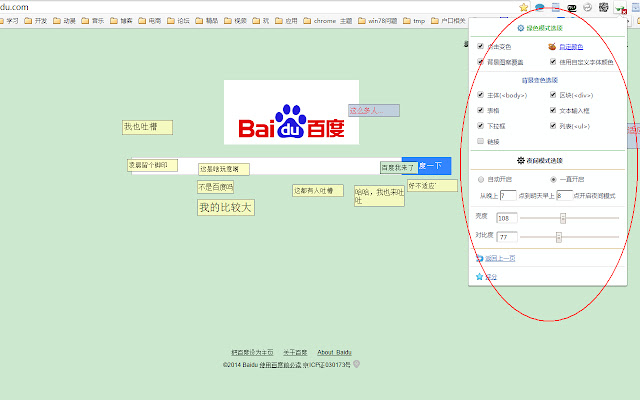Click the Baidu logo image
Image resolution: width=640 pixels, height=400 pixels.
coord(291,112)
